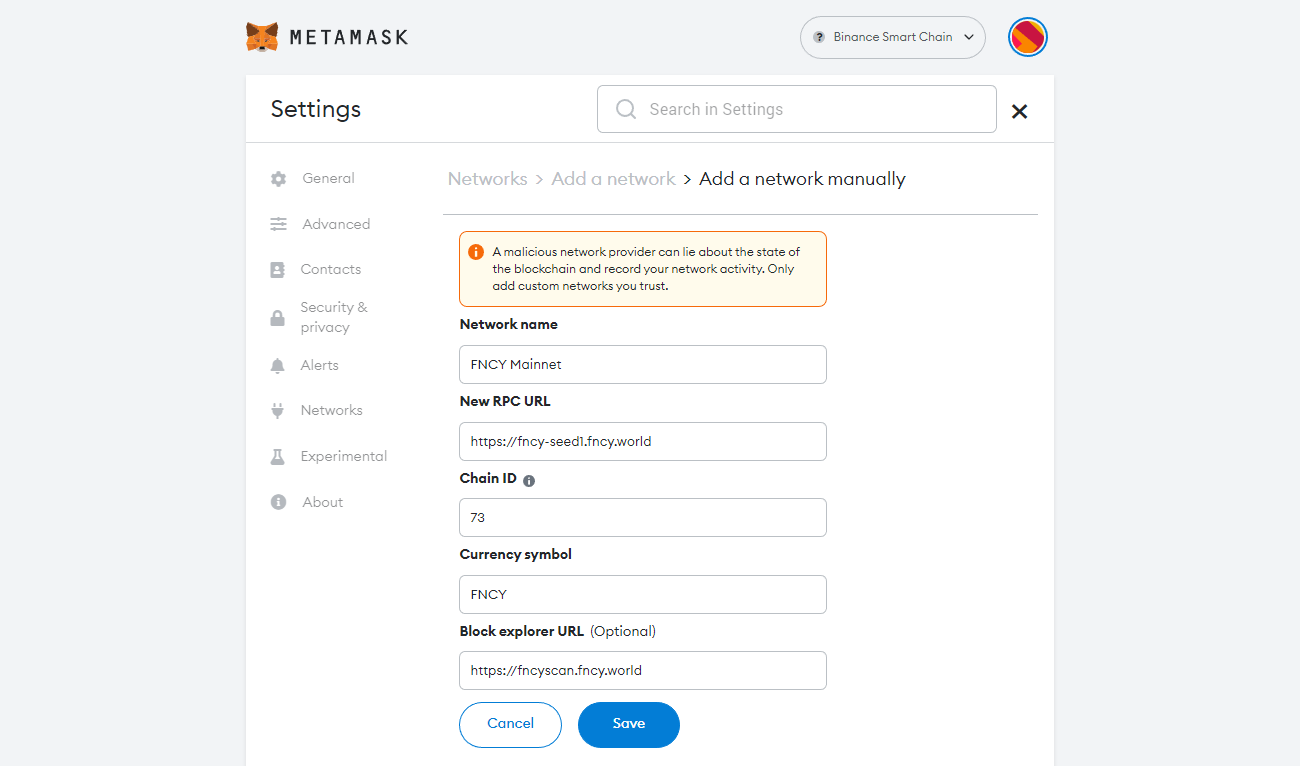
Task: Click the Contacts address book icon
Action: click(x=278, y=270)
